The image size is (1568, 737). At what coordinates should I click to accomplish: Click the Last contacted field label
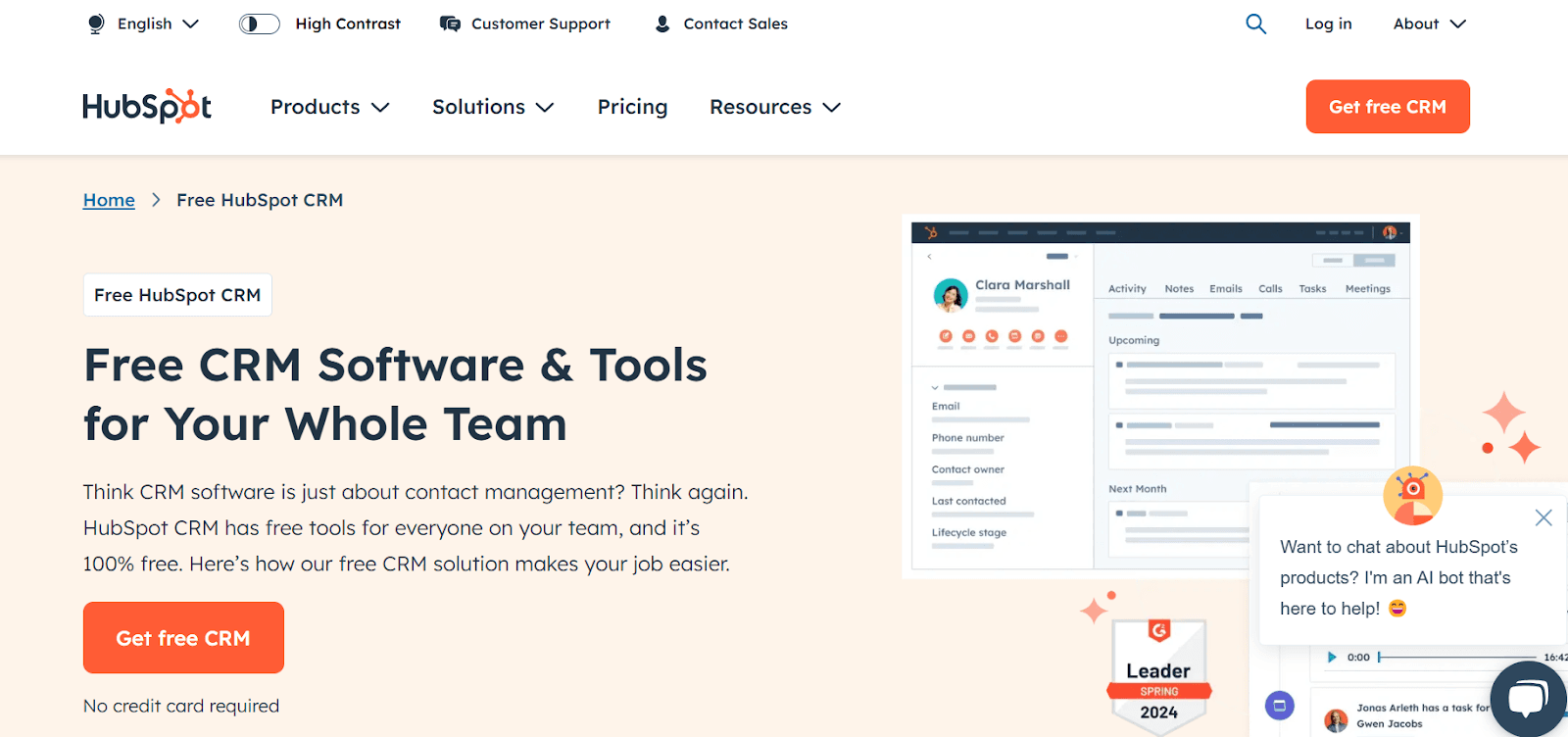pyautogui.click(x=969, y=501)
